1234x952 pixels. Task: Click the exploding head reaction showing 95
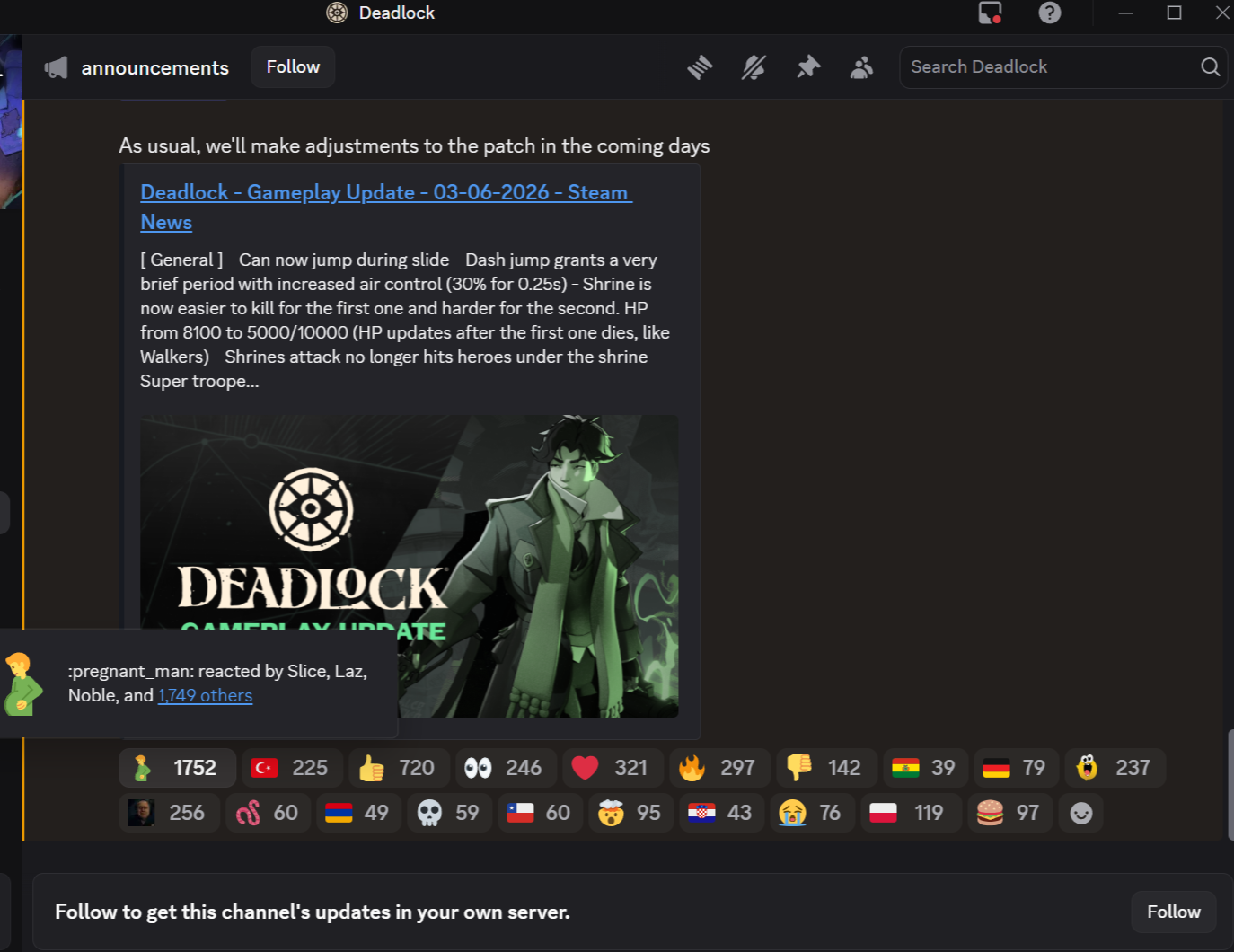click(630, 813)
